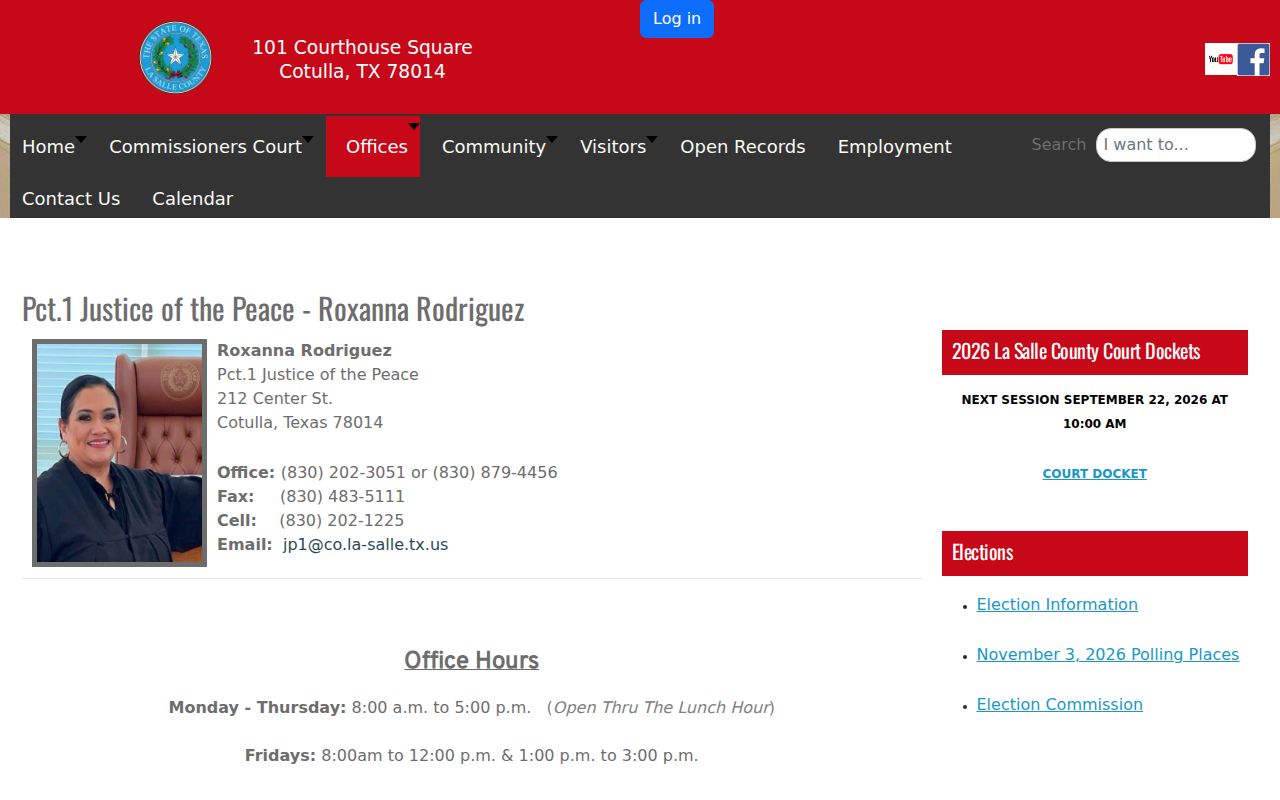Open the Election Commission link
The height and width of the screenshot is (800, 1280).
pos(1060,704)
